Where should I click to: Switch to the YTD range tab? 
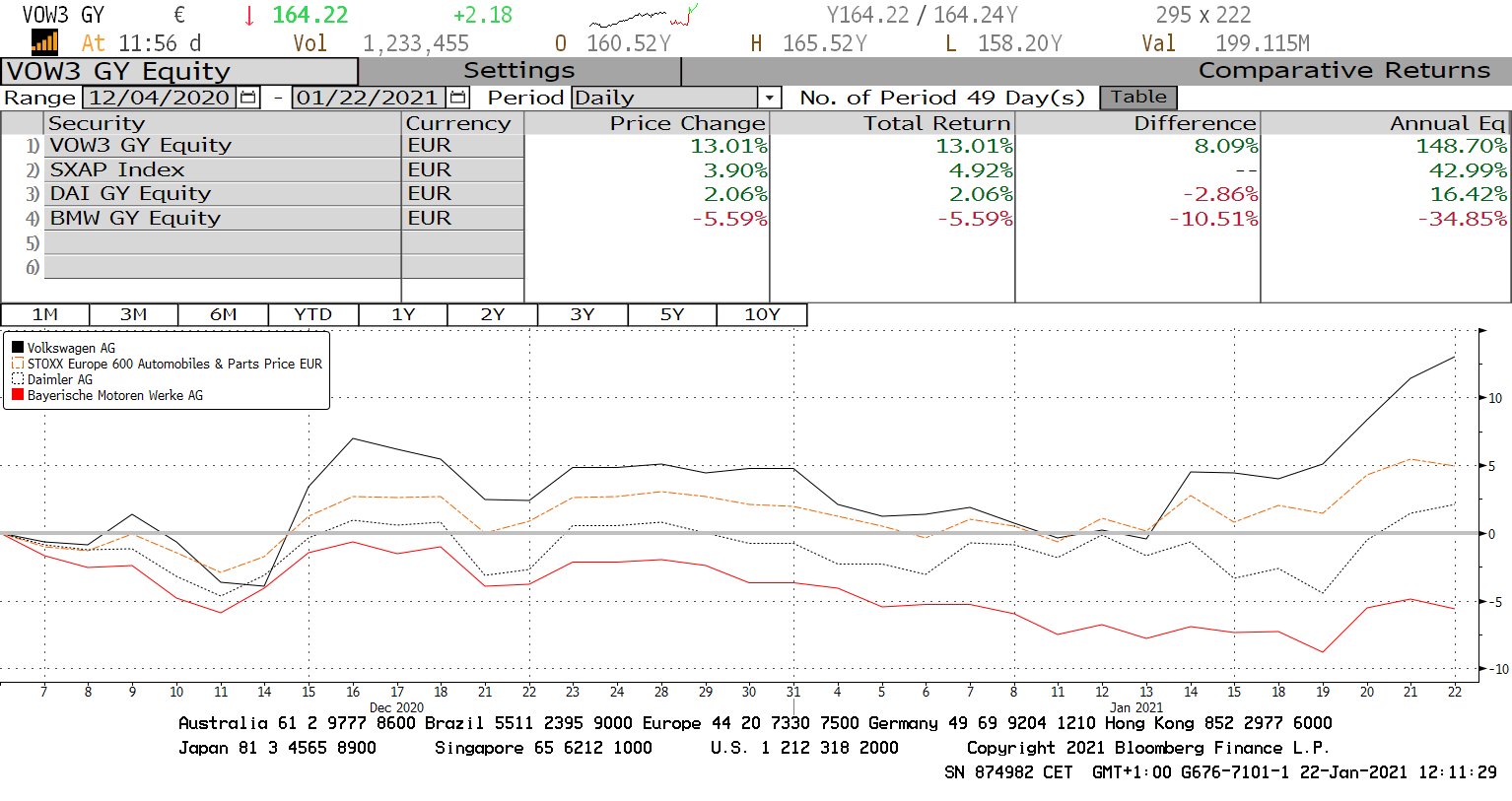click(312, 314)
